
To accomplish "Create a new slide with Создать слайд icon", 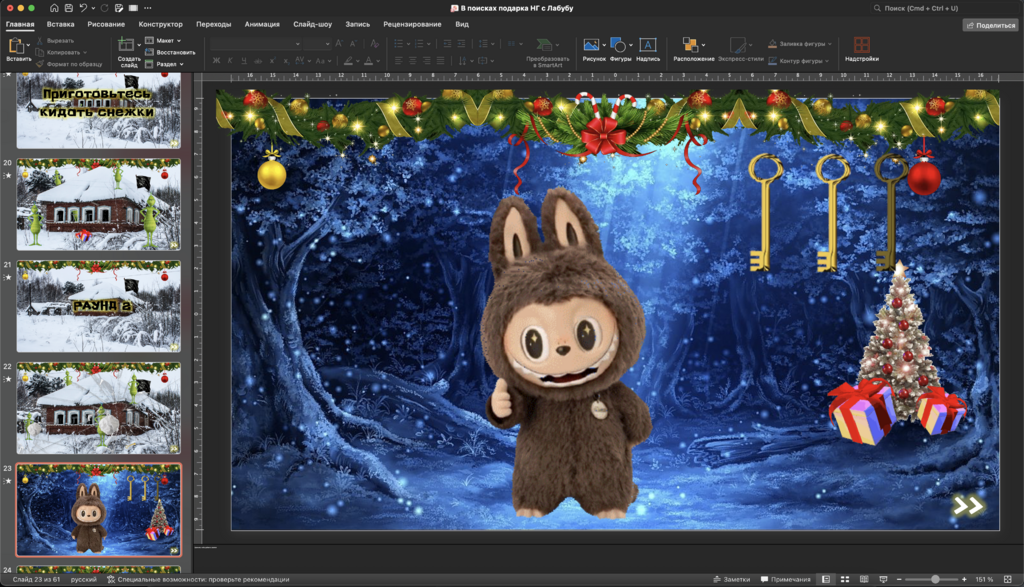I will [x=125, y=44].
